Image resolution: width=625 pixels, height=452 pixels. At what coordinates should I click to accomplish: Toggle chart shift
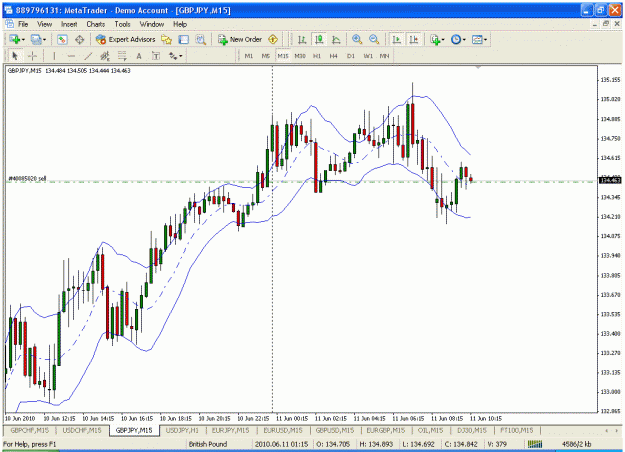(x=414, y=39)
